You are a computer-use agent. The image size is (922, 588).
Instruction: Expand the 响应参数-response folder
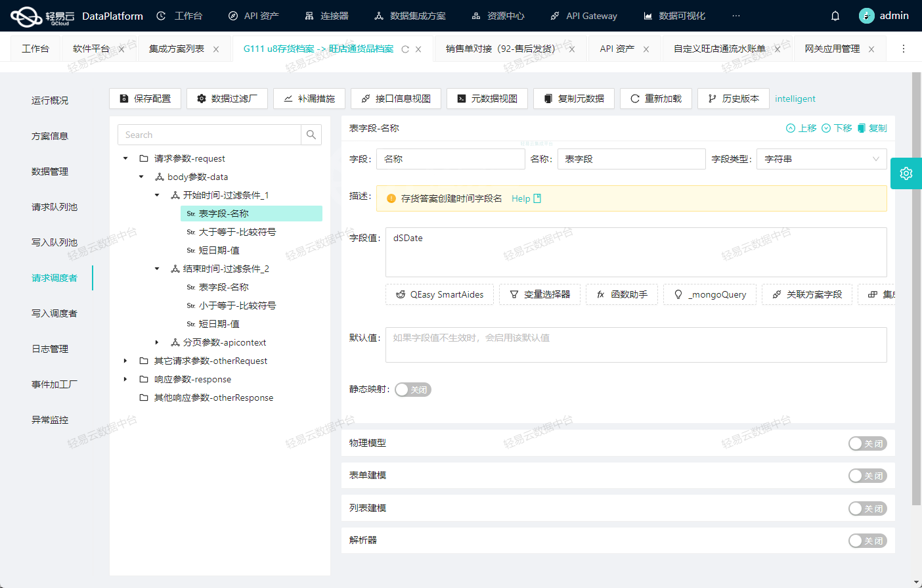(125, 380)
